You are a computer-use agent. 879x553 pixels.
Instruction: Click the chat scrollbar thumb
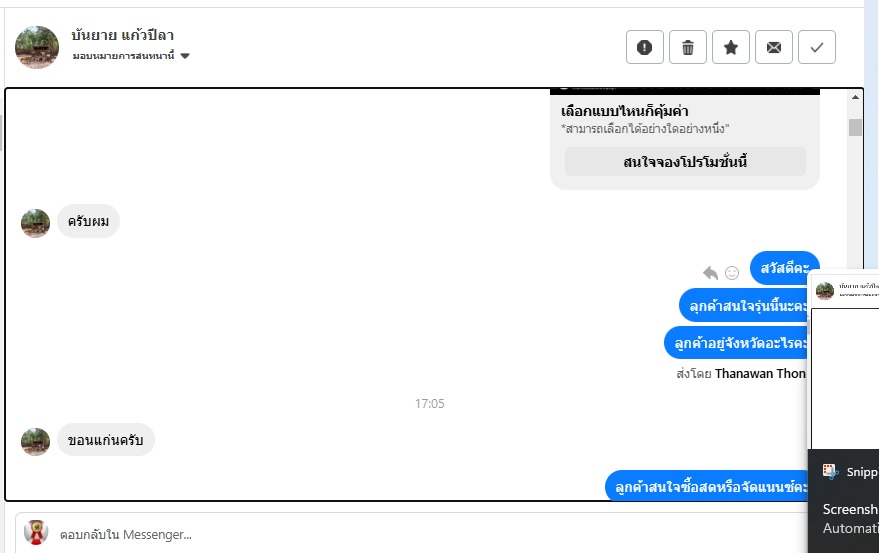[855, 127]
